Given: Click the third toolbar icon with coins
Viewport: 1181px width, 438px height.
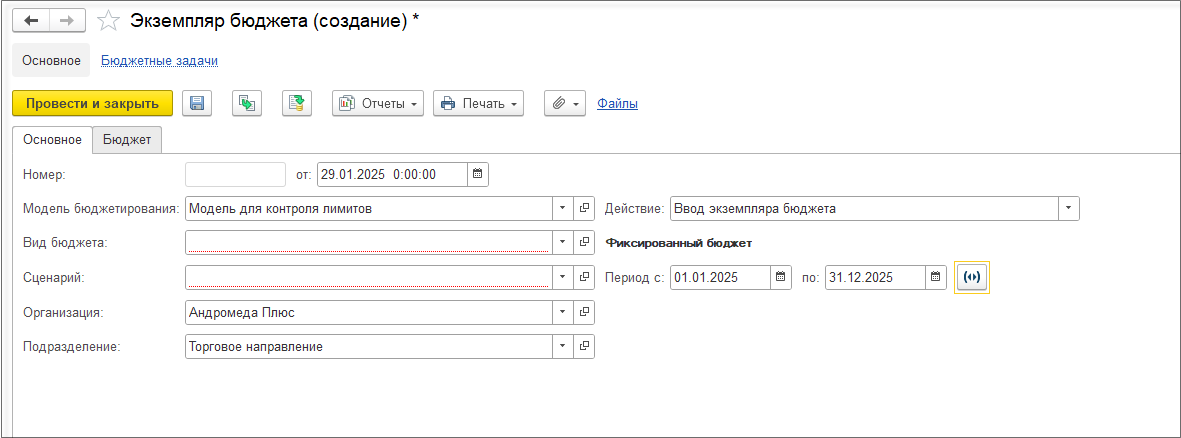Looking at the screenshot, I should pos(297,103).
